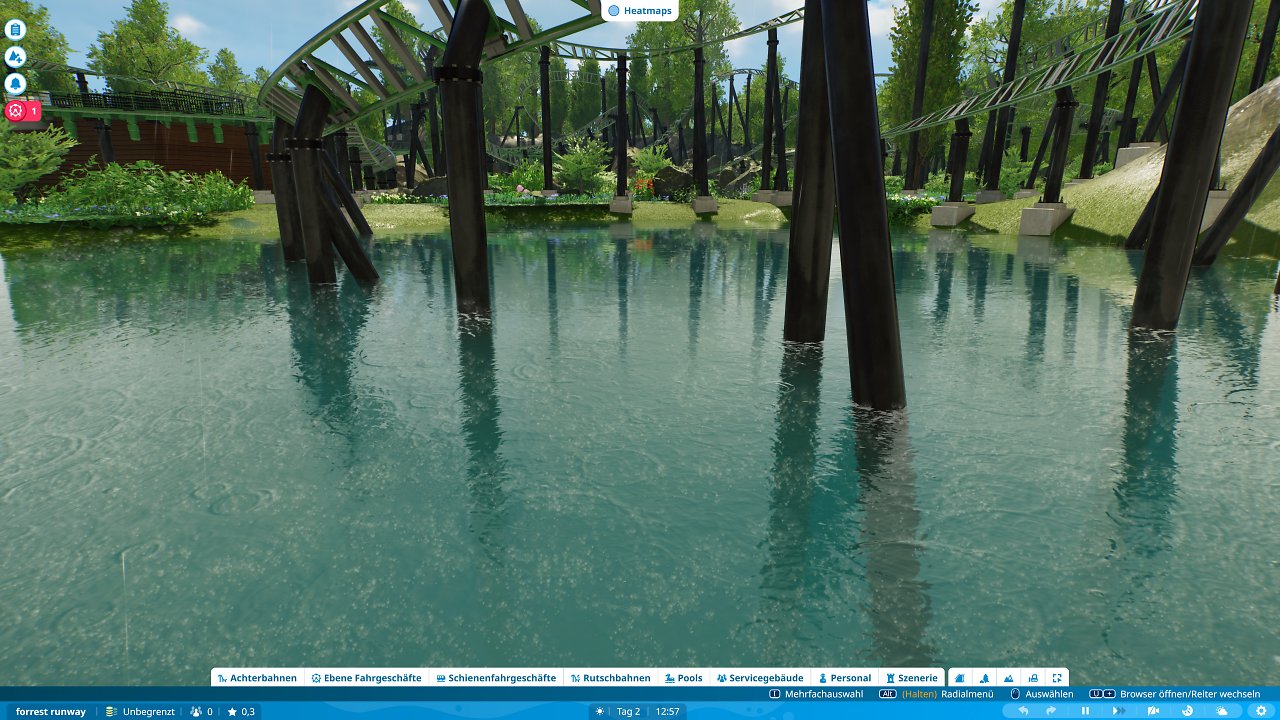The height and width of the screenshot is (720, 1280).
Task: Click the undo arrow icon
Action: click(x=1023, y=711)
